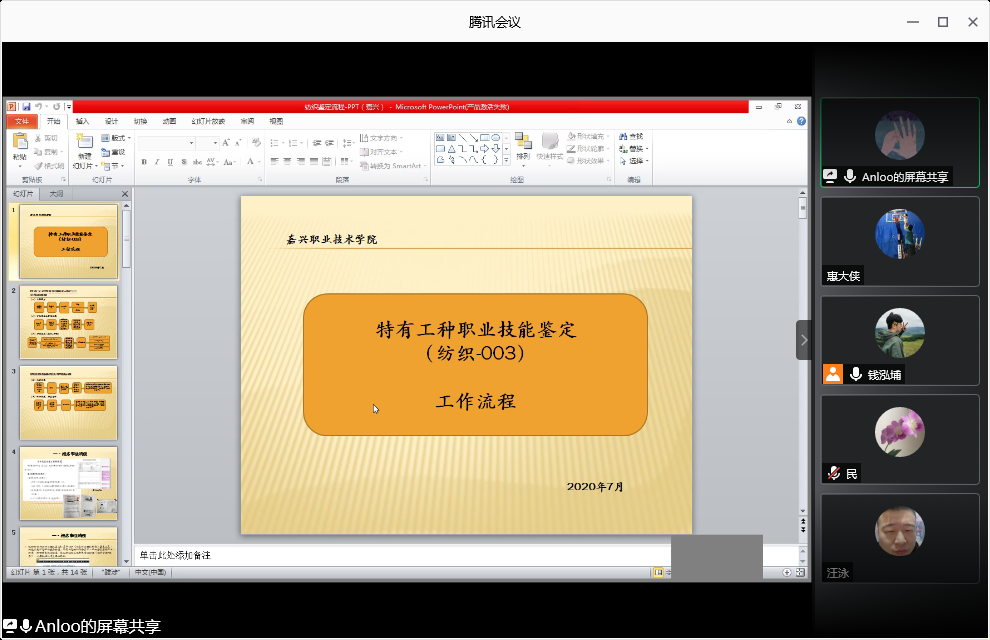Toggle bold formatting in font group
This screenshot has height=640, width=990.
point(144,161)
